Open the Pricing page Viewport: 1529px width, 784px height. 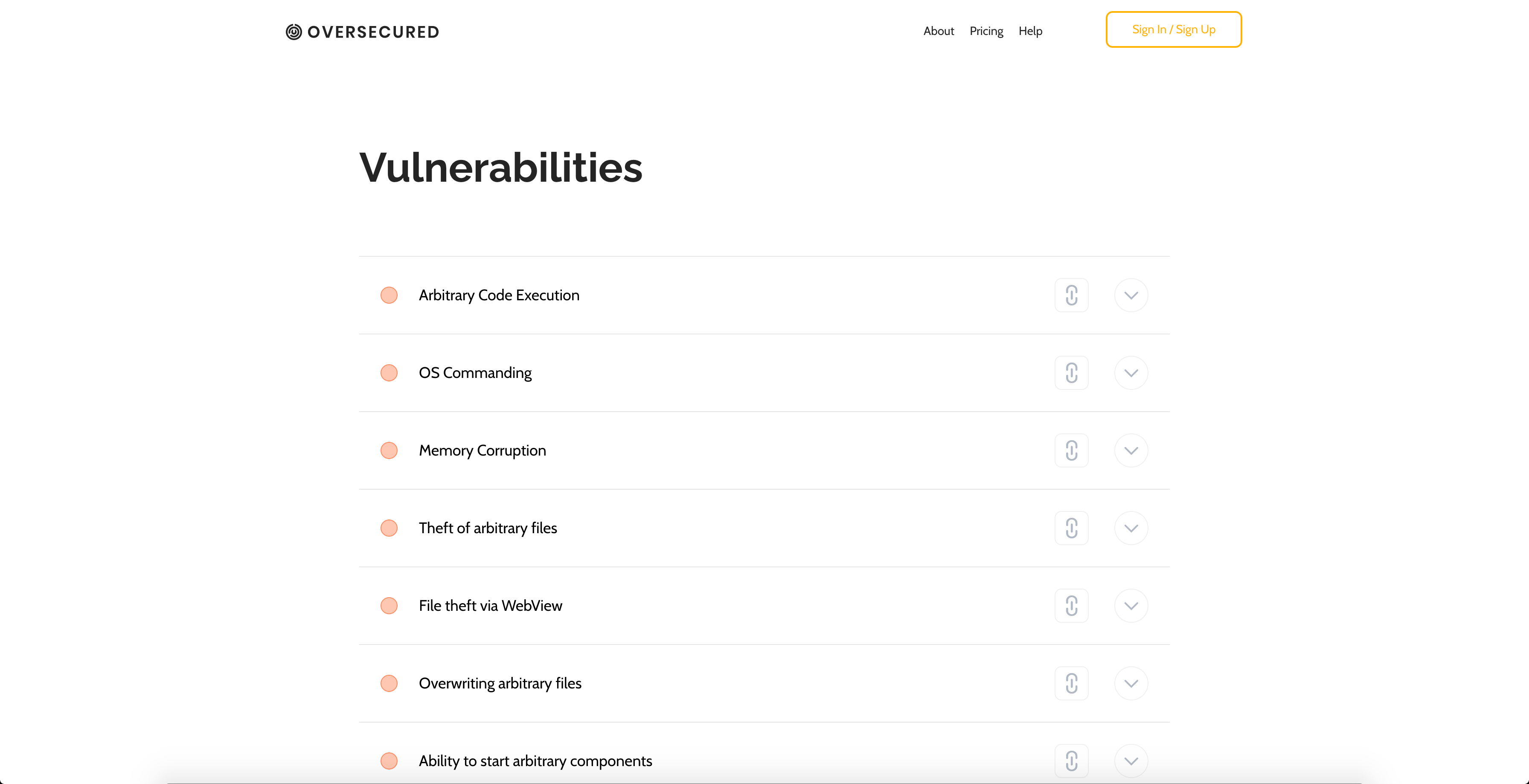pyautogui.click(x=986, y=31)
